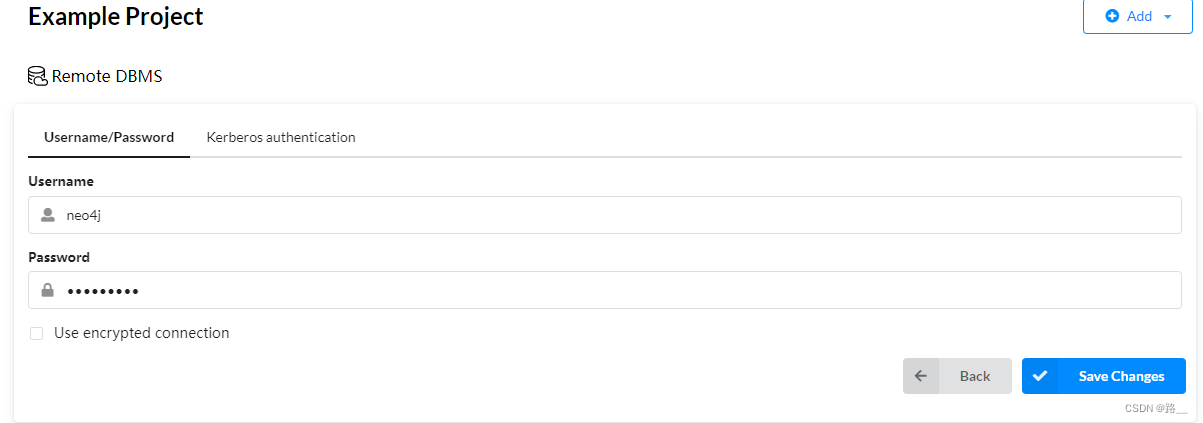Screen dimensions: 1203x423
Task: Enable the Use encrypted connection checkbox
Action: pyautogui.click(x=36, y=333)
